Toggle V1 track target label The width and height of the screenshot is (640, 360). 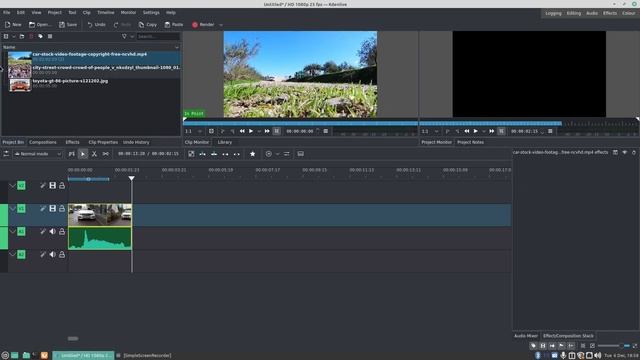[x=21, y=209]
